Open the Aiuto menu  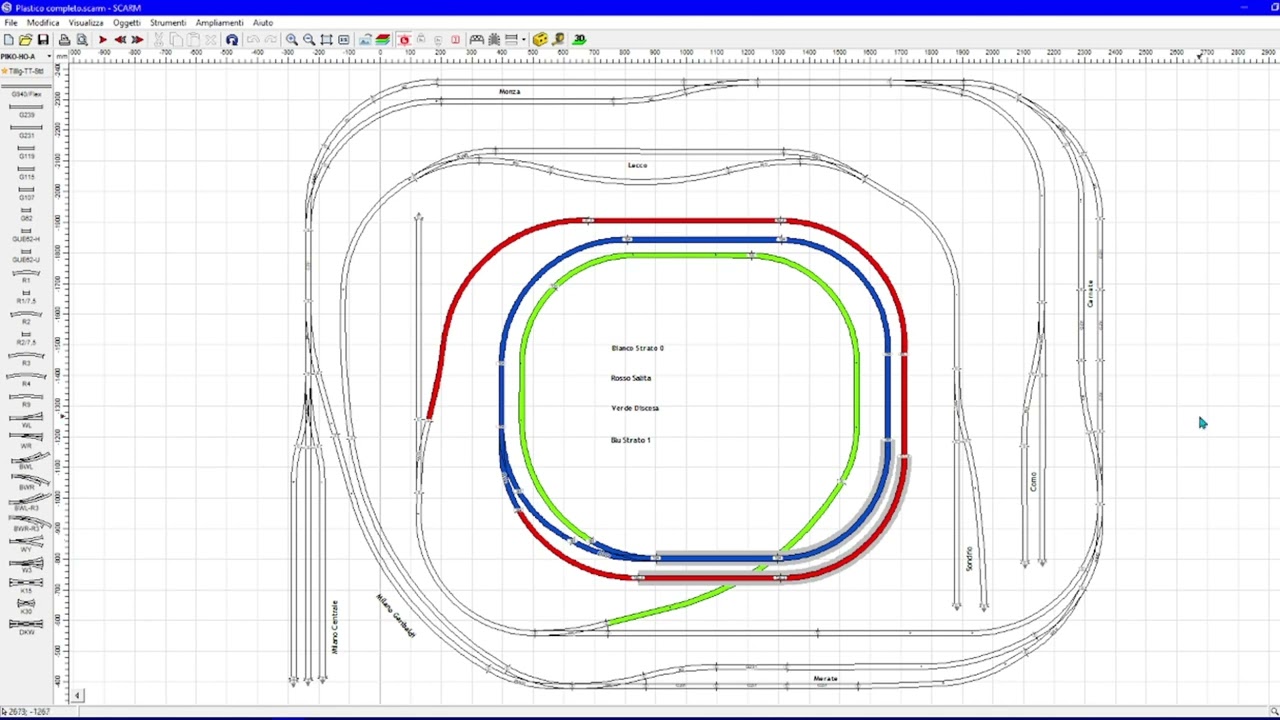(x=263, y=22)
